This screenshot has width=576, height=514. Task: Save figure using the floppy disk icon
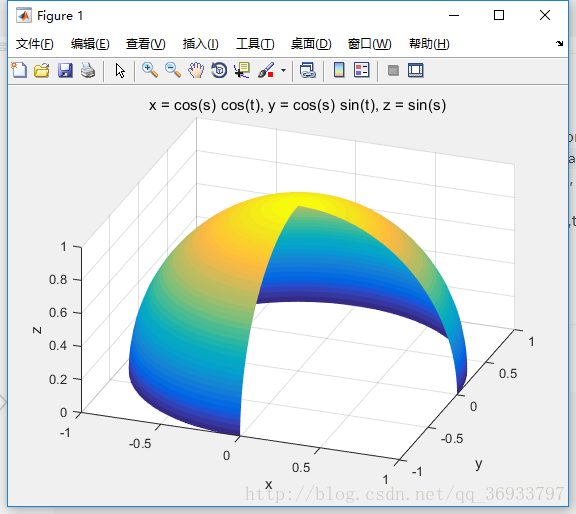tap(65, 70)
